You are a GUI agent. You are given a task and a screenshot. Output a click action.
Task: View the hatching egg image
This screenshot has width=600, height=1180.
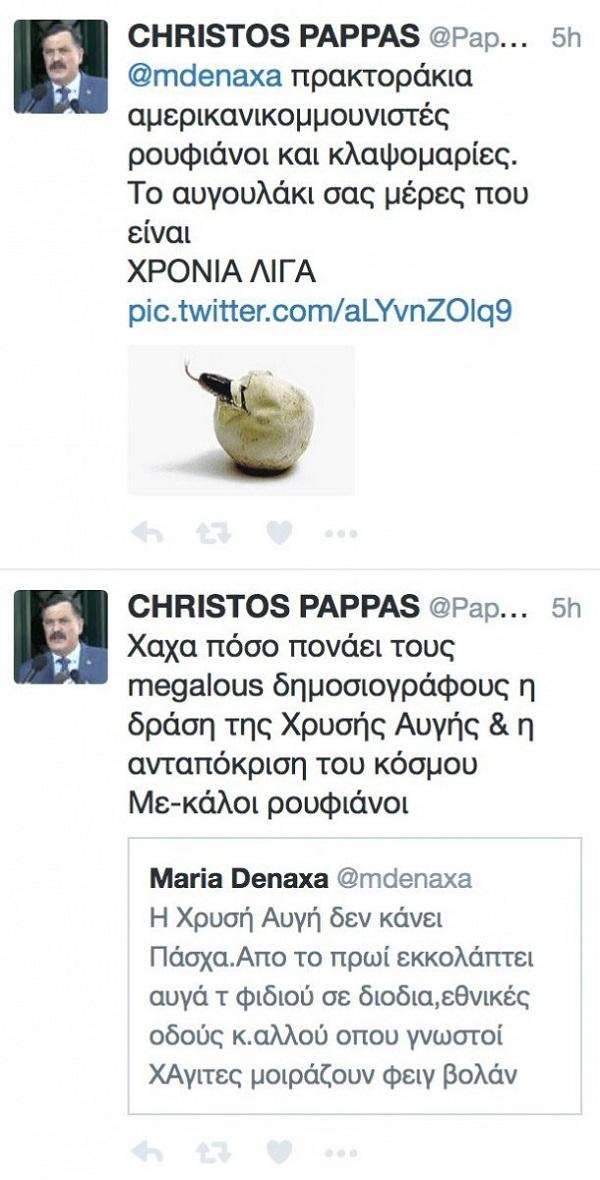[241, 420]
